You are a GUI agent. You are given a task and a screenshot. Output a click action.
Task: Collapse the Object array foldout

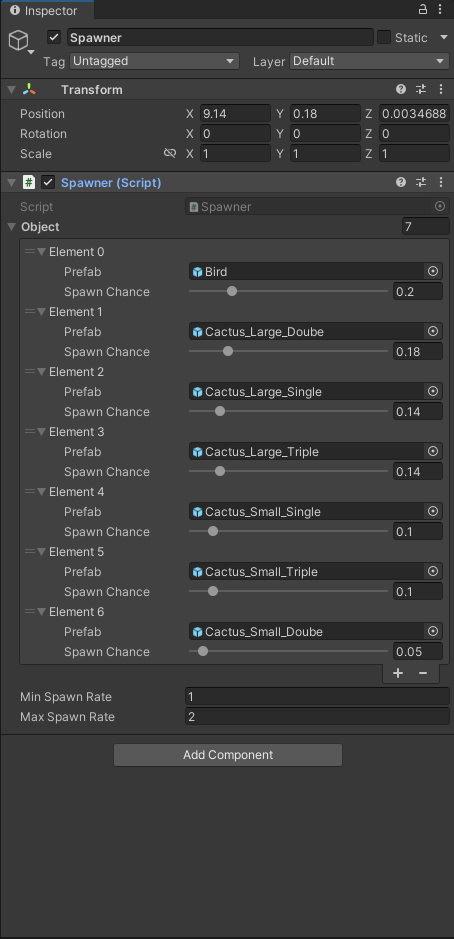[x=11, y=227]
